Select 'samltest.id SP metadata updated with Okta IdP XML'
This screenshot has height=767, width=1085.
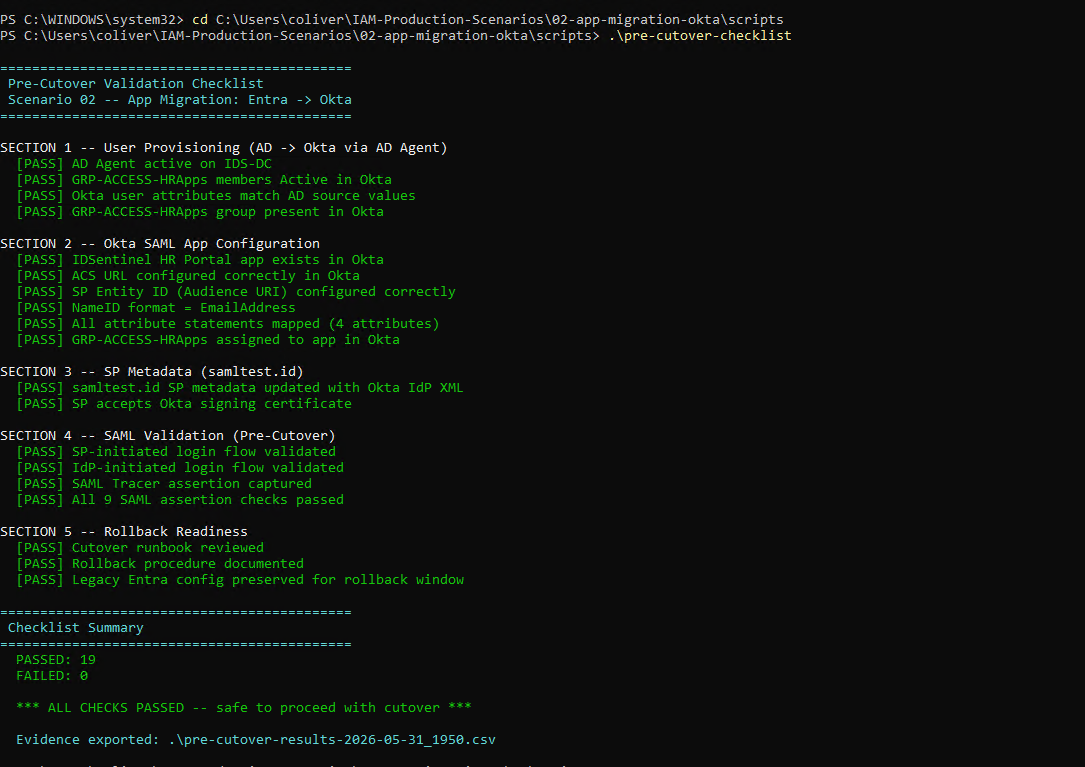240,388
